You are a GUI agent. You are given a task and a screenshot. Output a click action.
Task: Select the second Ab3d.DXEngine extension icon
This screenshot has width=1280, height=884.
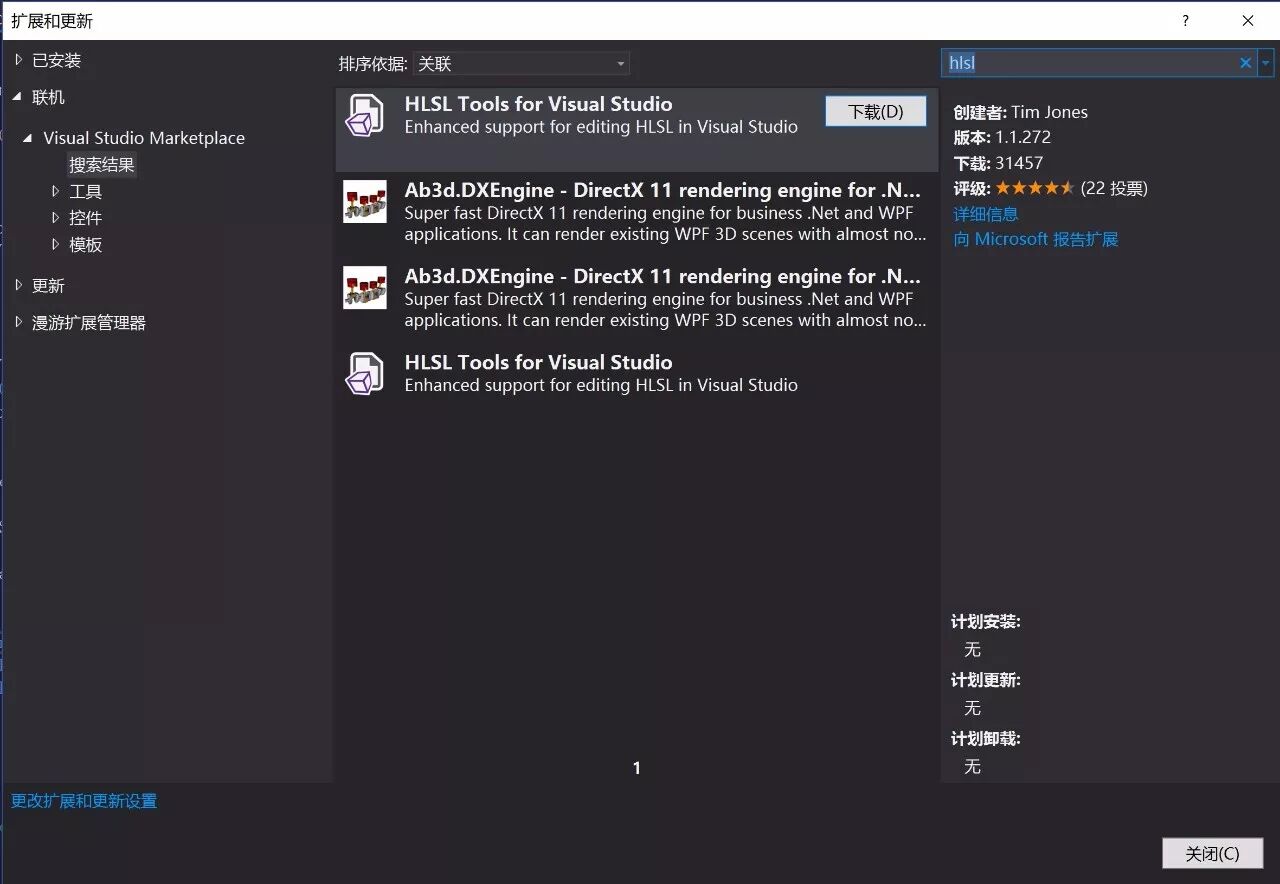pyautogui.click(x=364, y=287)
